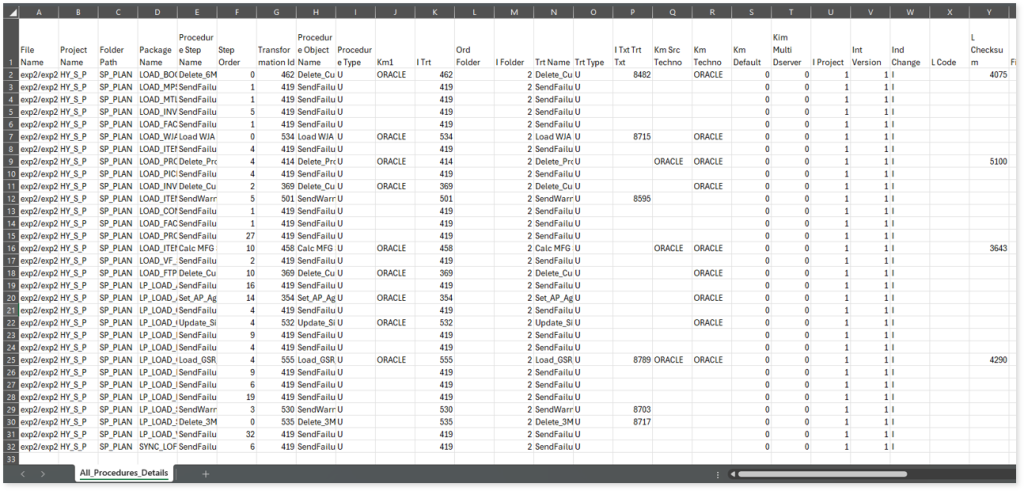Select row 16 header
The image size is (1024, 491).
[10, 248]
